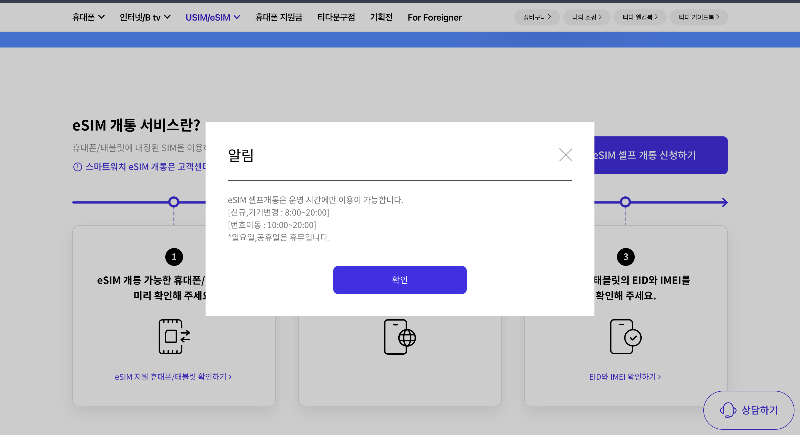Confirm the alert with the blue 확인 button
The width and height of the screenshot is (800, 435).
pos(399,279)
